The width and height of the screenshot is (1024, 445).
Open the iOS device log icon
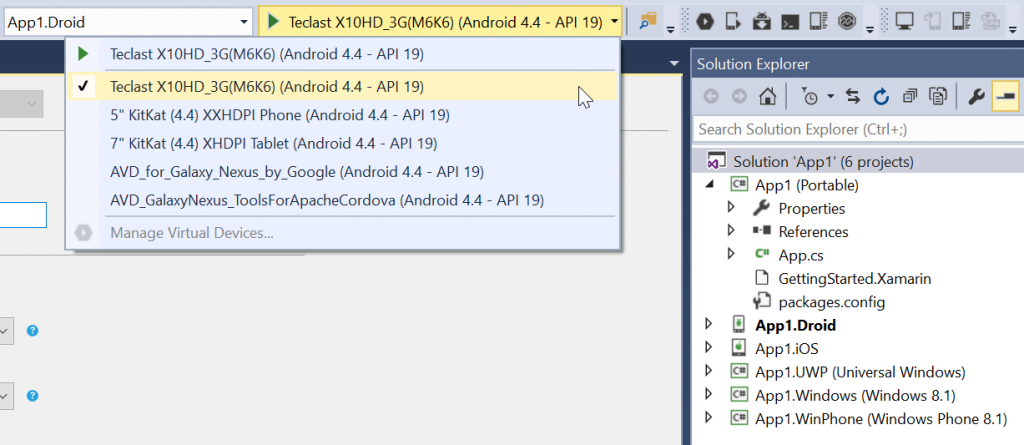[961, 22]
